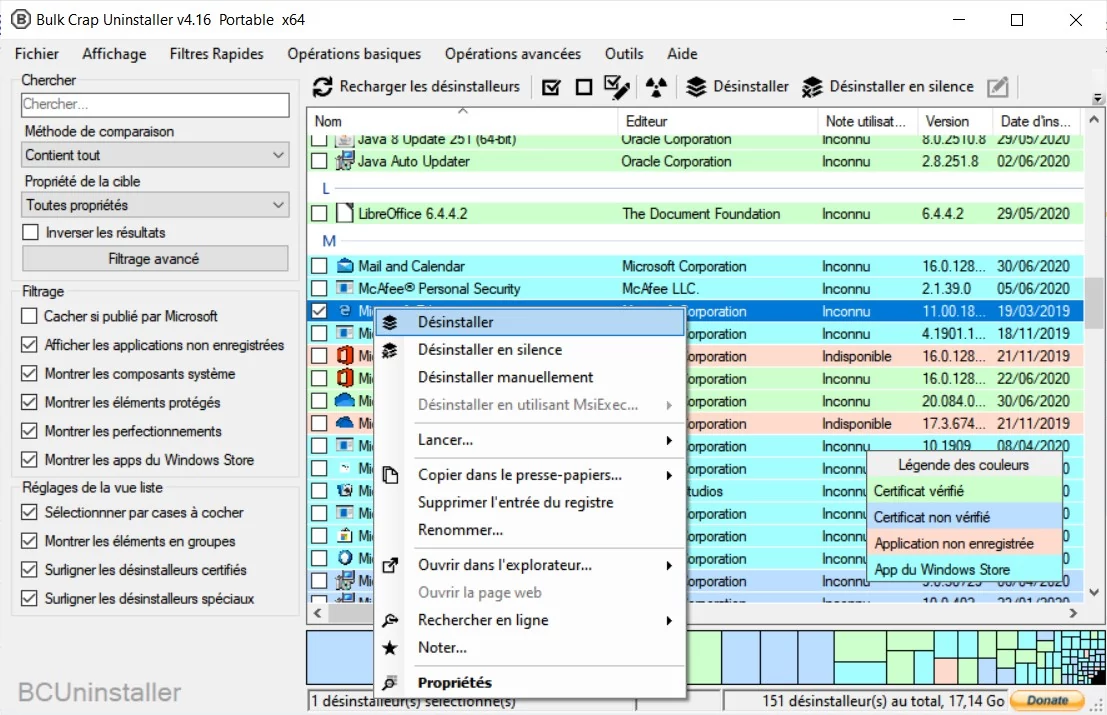Sort by the Editeur column header
Image resolution: width=1107 pixels, height=715 pixels.
click(717, 121)
